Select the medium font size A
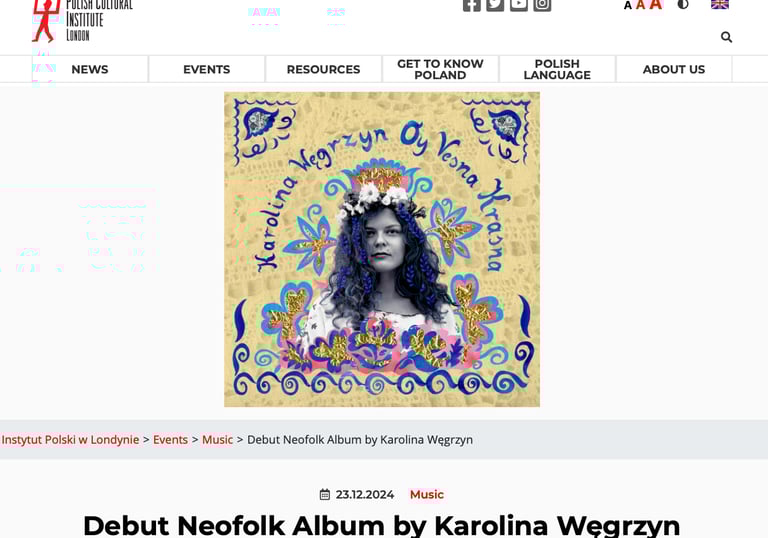Image resolution: width=768 pixels, height=538 pixels. click(x=640, y=5)
